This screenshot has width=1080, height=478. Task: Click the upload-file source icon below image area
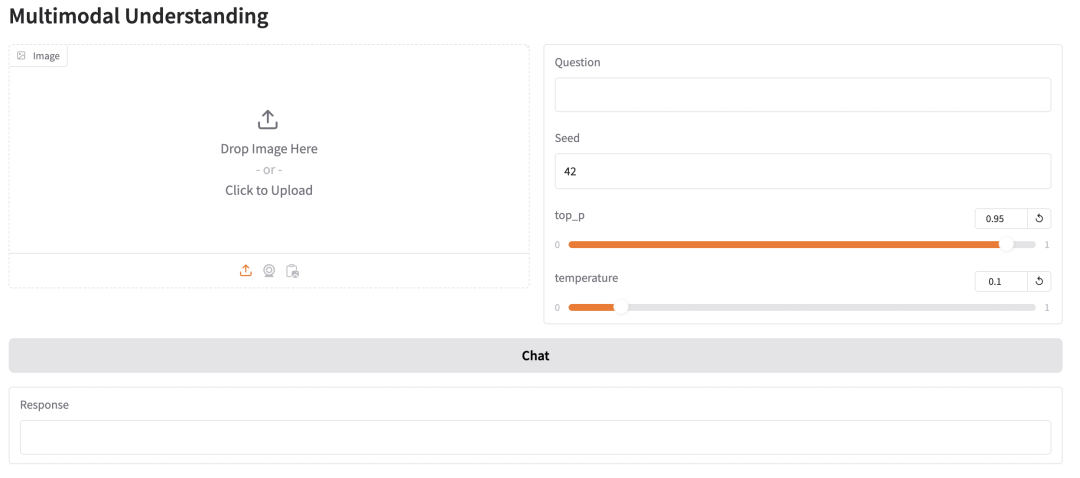[246, 271]
